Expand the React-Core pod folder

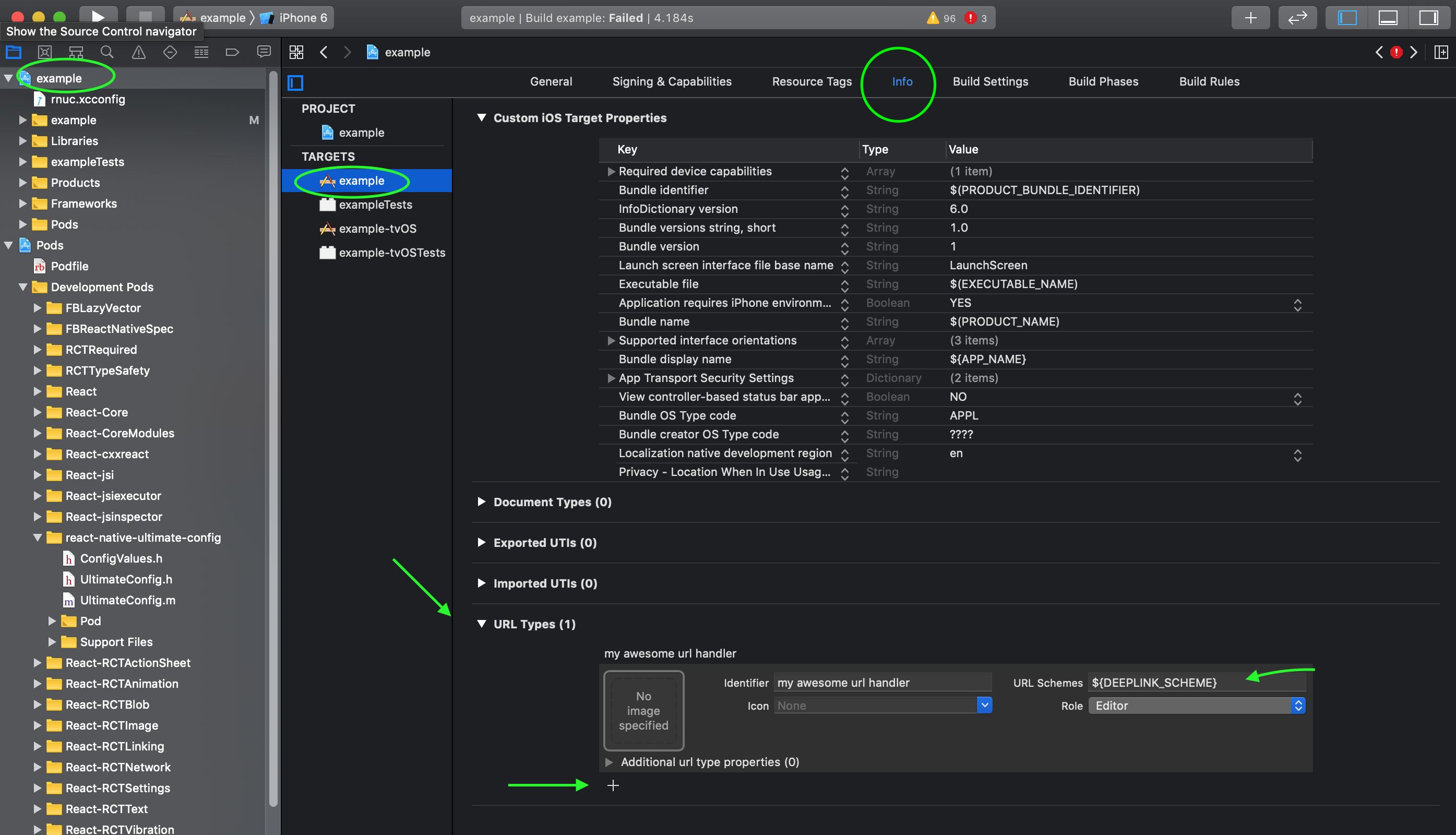(37, 412)
